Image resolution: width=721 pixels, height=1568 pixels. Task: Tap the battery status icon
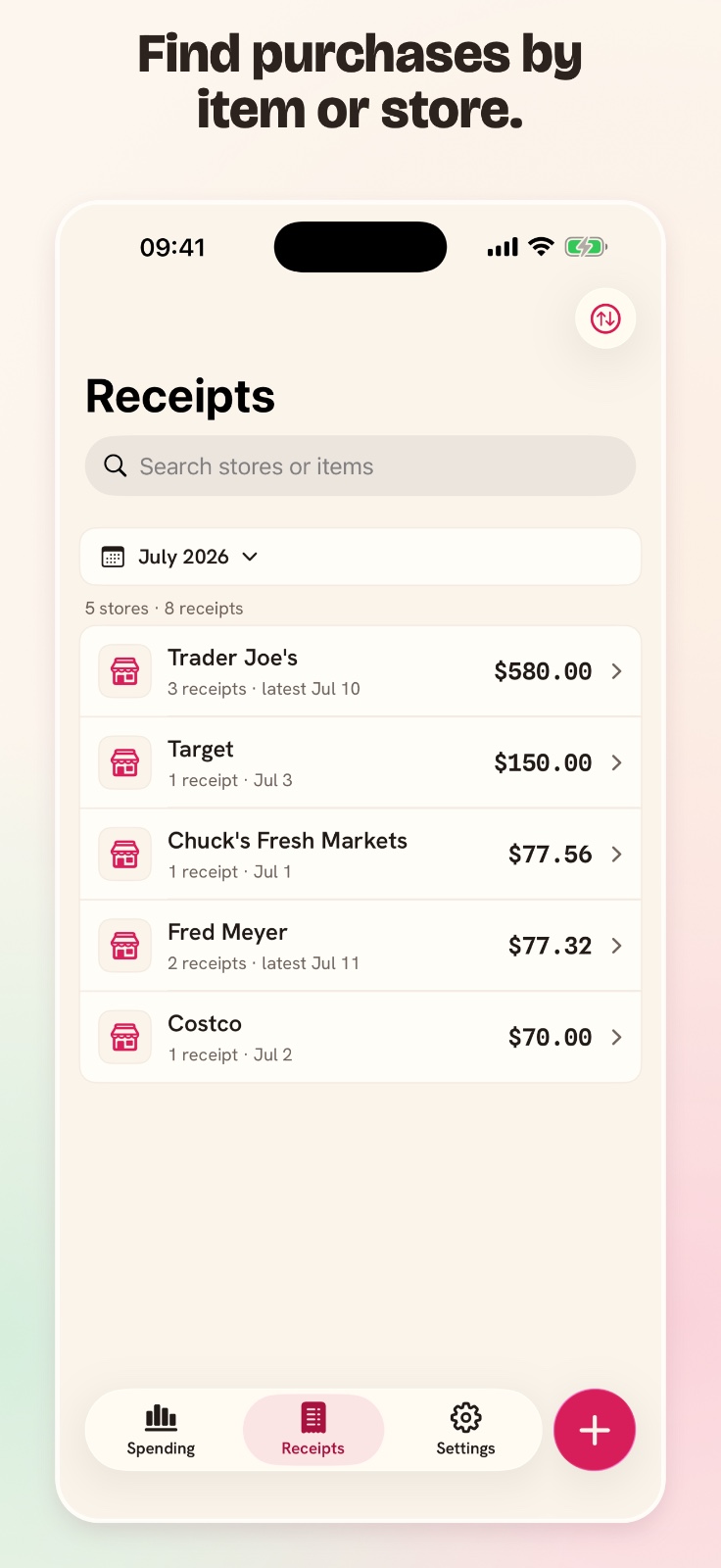point(586,247)
